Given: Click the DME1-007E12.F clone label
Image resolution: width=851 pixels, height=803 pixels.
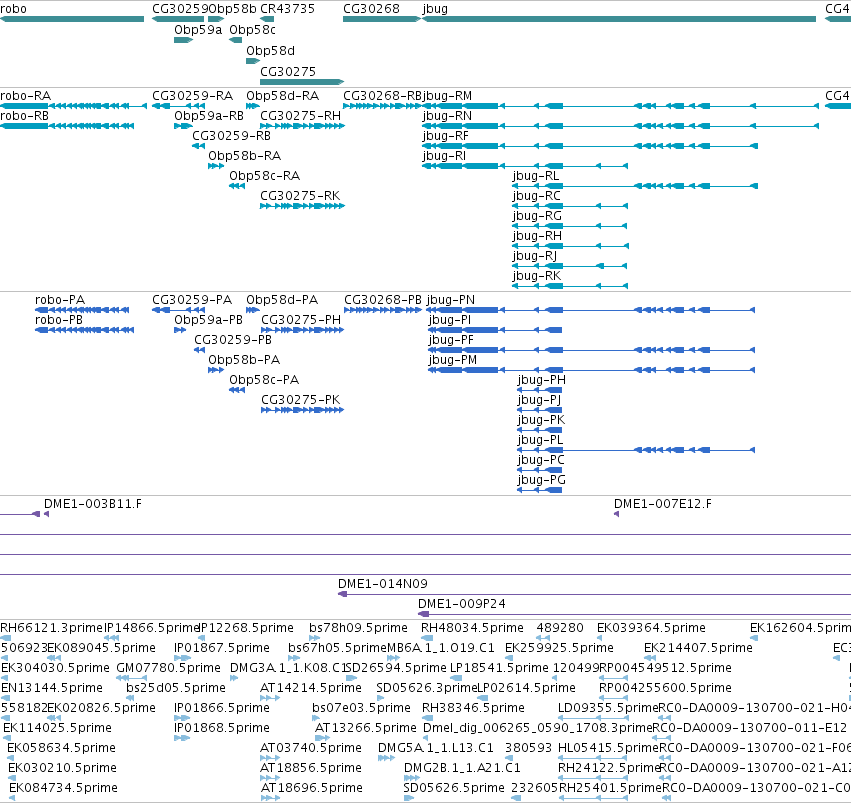Looking at the screenshot, I should pyautogui.click(x=663, y=504).
